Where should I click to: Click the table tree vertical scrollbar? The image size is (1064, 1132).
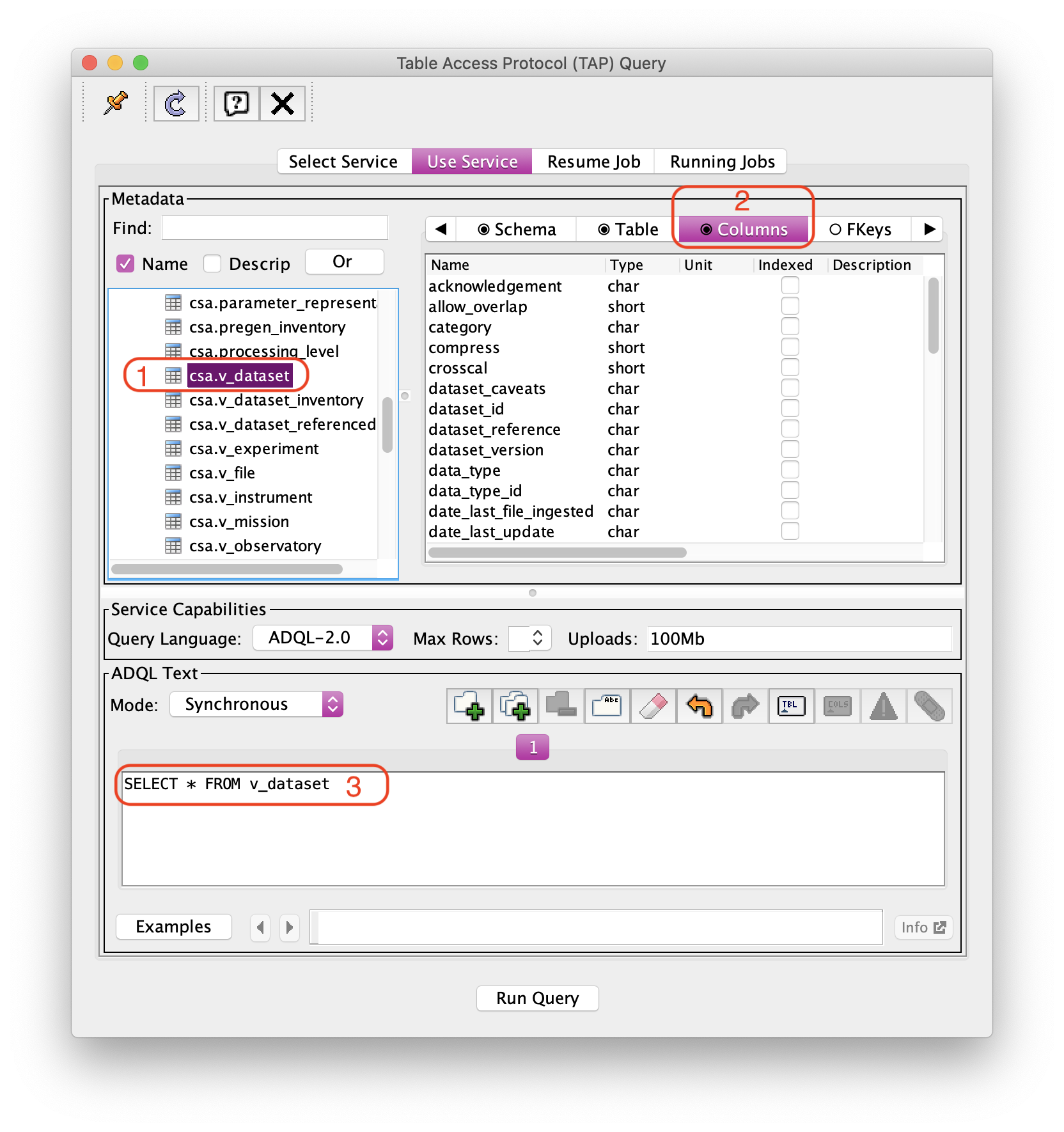[x=387, y=425]
